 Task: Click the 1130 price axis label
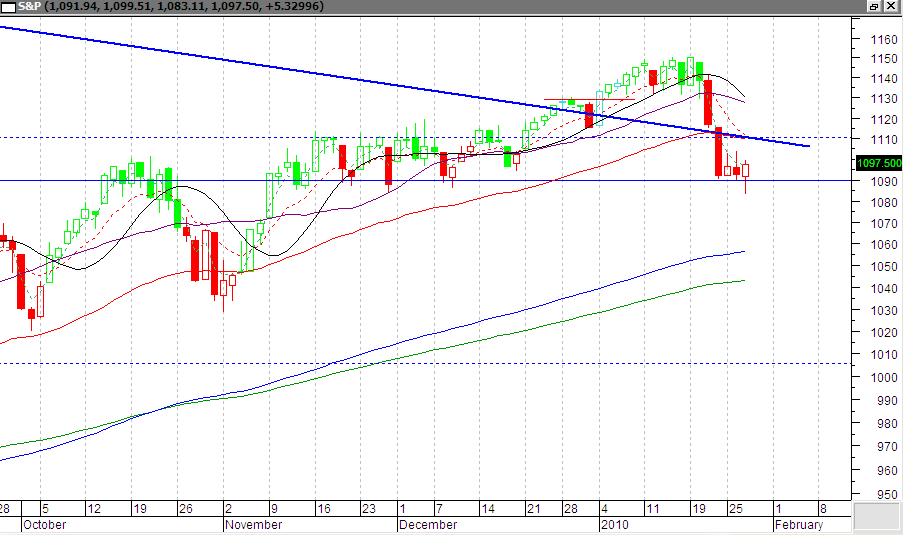[884, 99]
